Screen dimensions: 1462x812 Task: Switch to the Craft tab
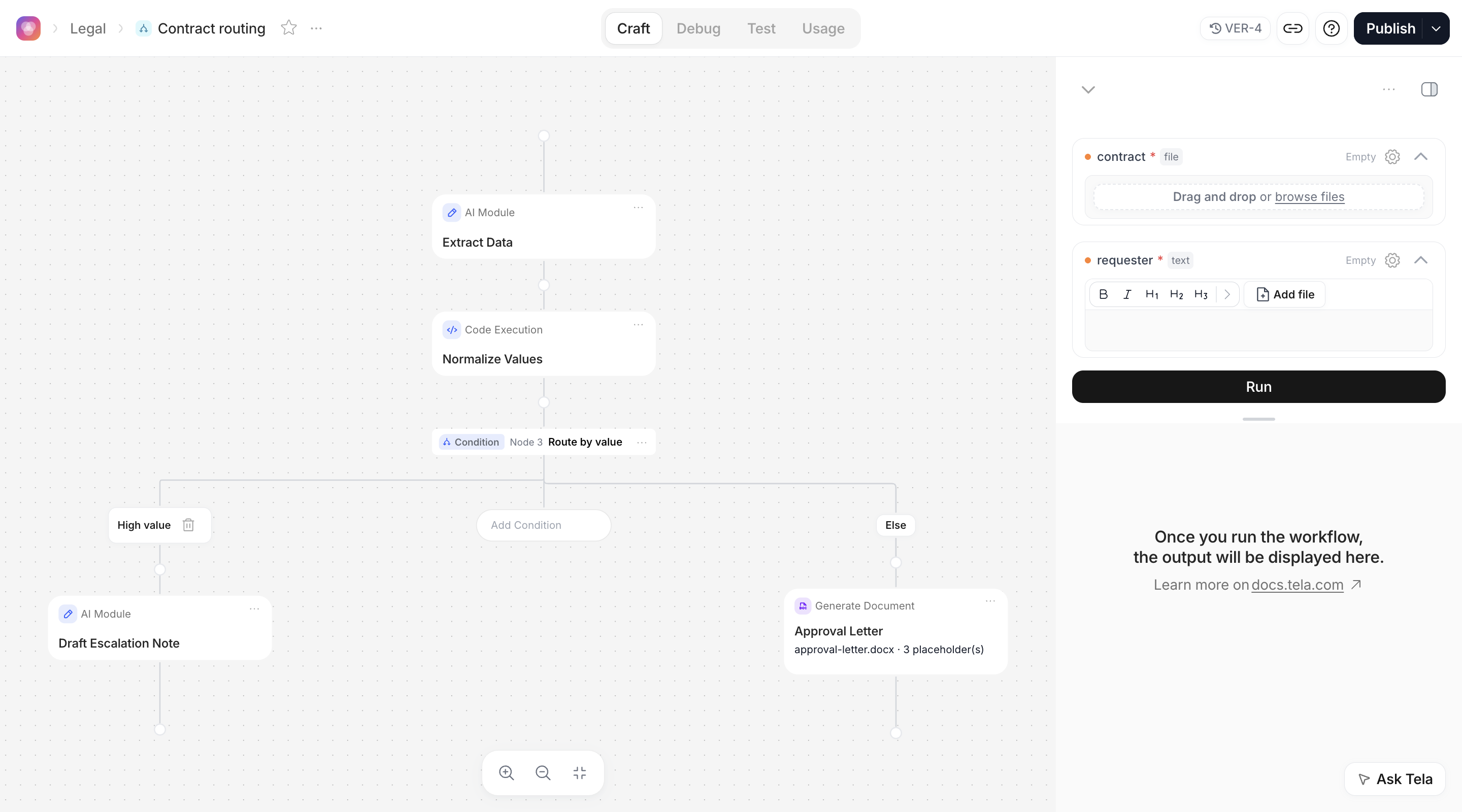[x=633, y=28]
